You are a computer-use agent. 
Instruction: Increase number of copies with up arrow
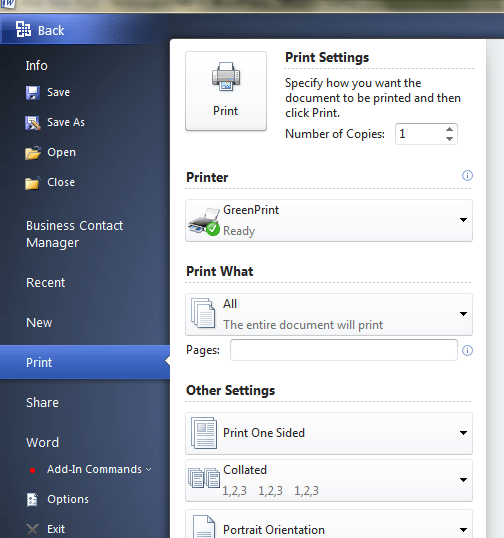[449, 129]
